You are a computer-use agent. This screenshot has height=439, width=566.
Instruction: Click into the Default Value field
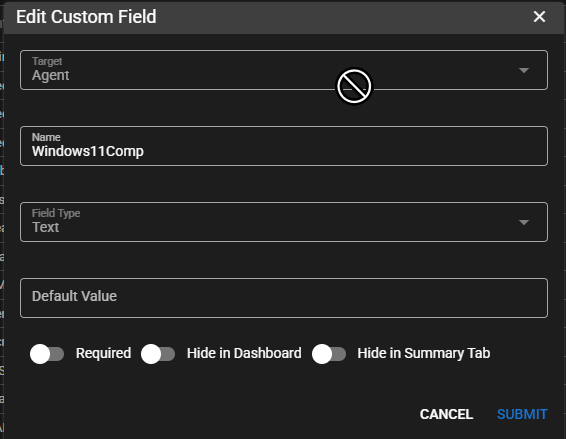tap(284, 298)
